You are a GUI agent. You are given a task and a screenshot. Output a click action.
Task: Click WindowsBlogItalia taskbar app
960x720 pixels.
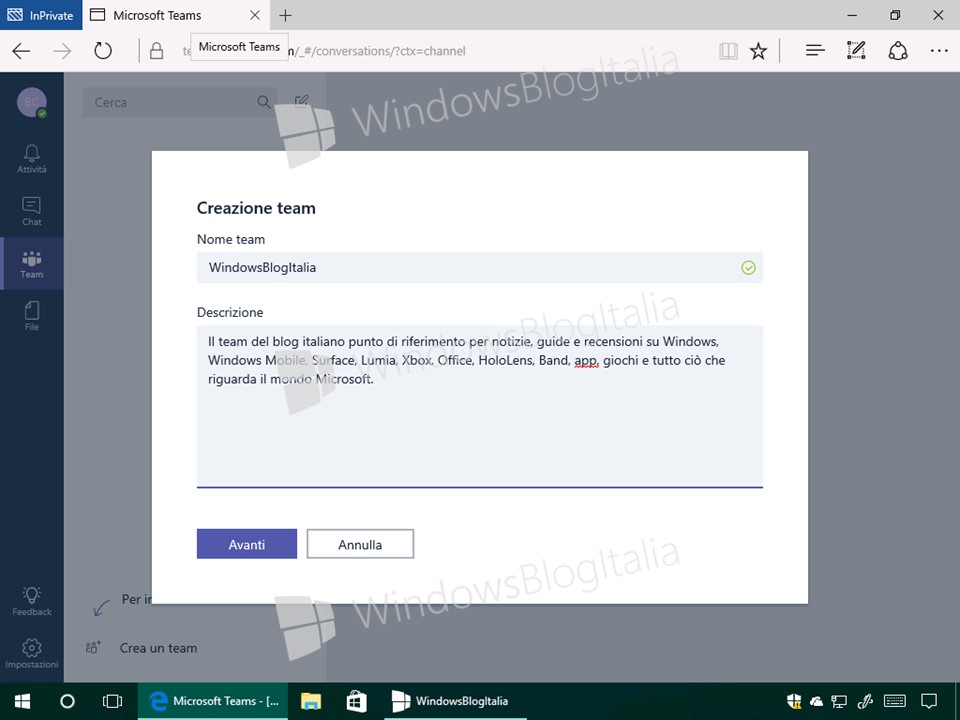click(x=456, y=701)
